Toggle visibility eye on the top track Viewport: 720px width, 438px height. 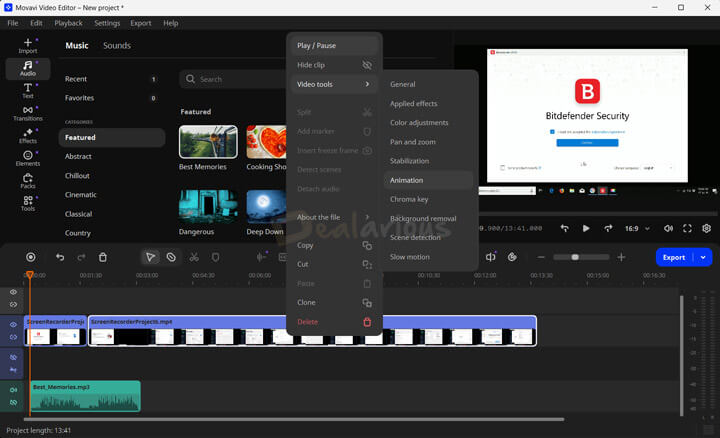[13, 292]
